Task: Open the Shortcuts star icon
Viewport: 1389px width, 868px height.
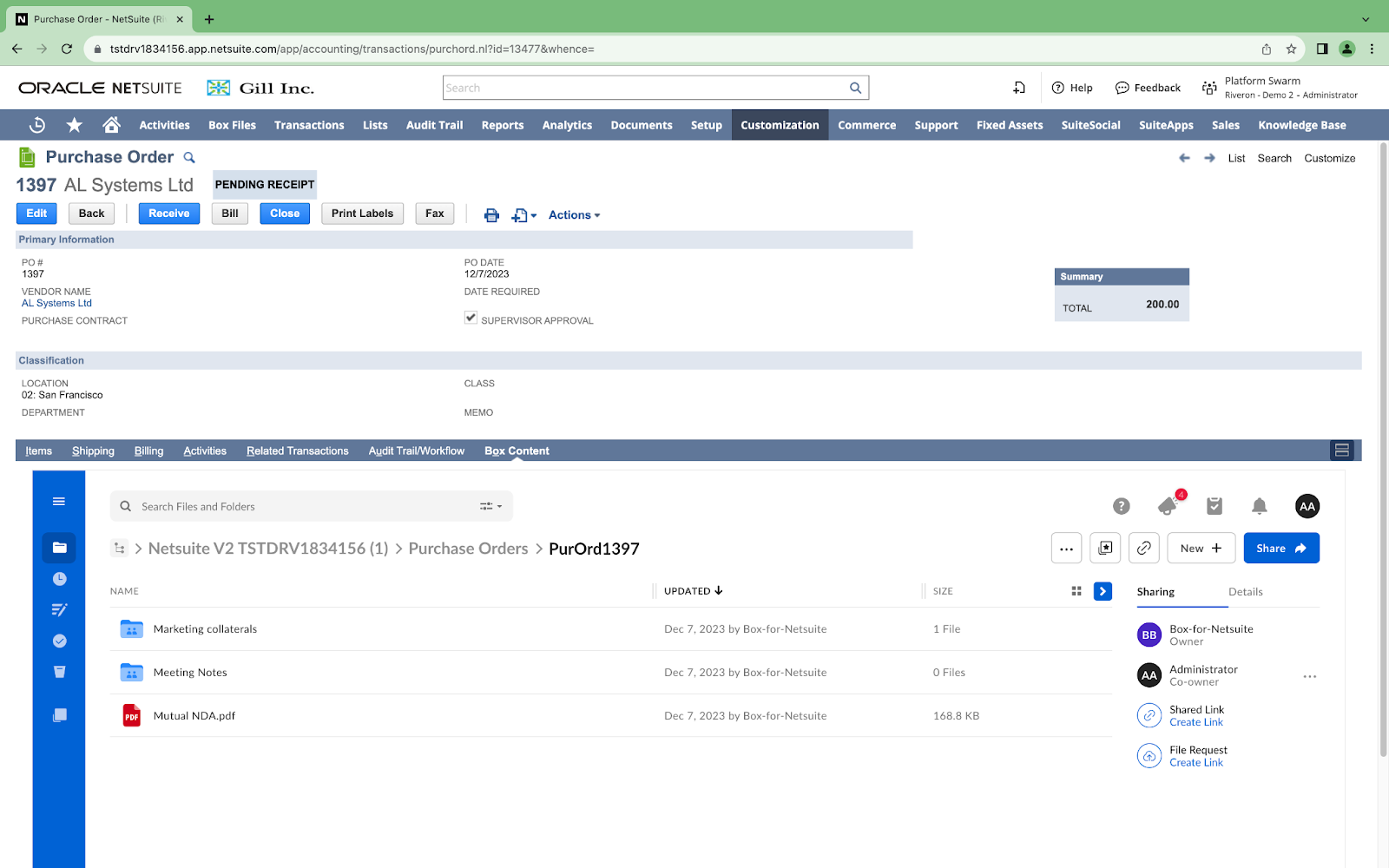Action: point(75,125)
